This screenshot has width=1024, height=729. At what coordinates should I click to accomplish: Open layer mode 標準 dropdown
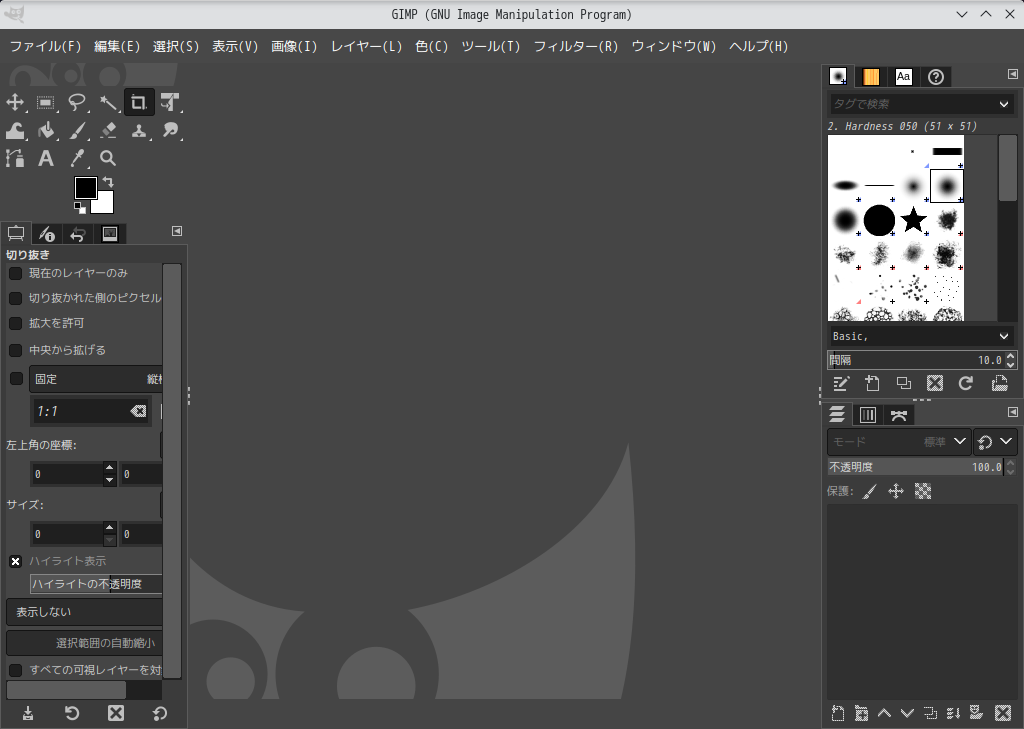(899, 442)
